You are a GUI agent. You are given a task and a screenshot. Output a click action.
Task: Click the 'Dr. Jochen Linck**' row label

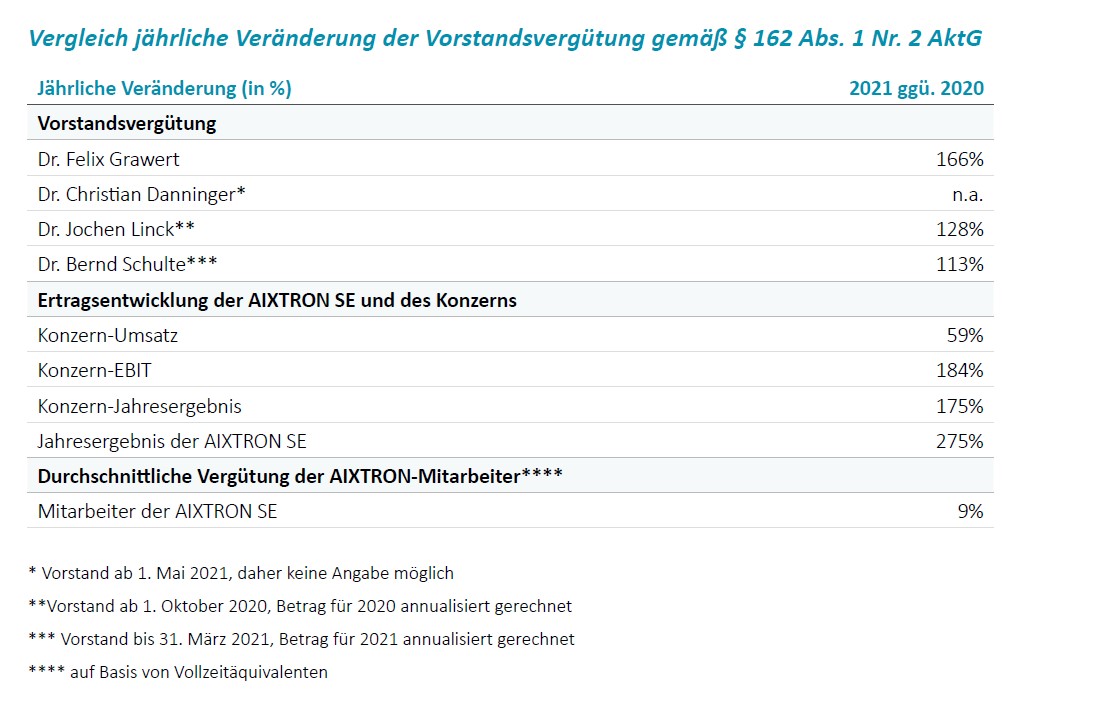(x=116, y=229)
